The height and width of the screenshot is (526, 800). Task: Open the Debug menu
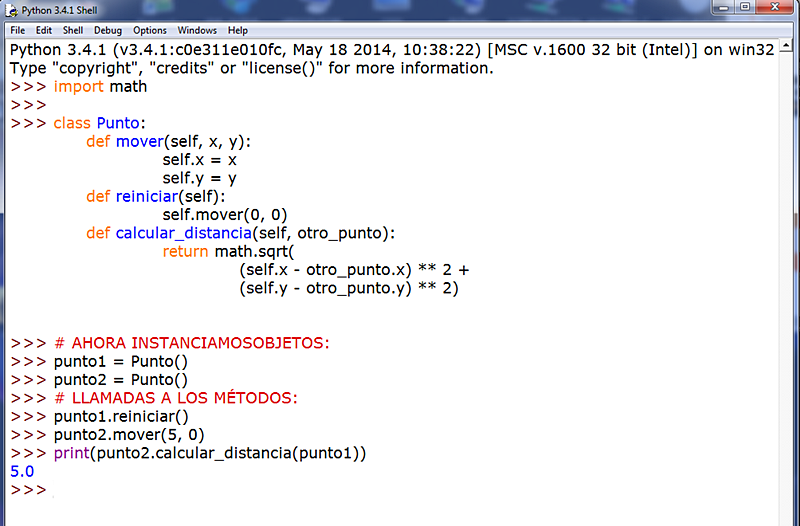coord(108,31)
